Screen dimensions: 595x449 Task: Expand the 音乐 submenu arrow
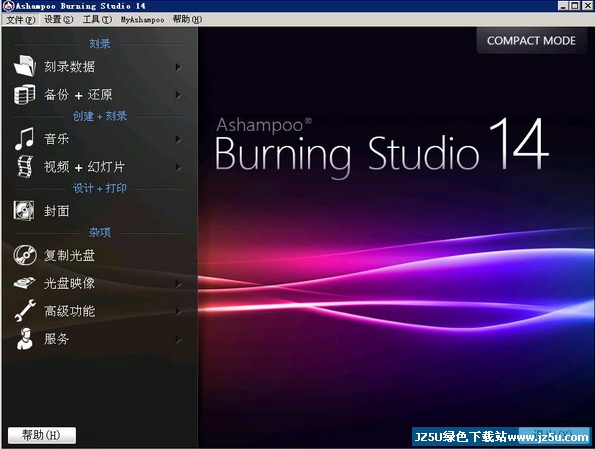[x=178, y=139]
